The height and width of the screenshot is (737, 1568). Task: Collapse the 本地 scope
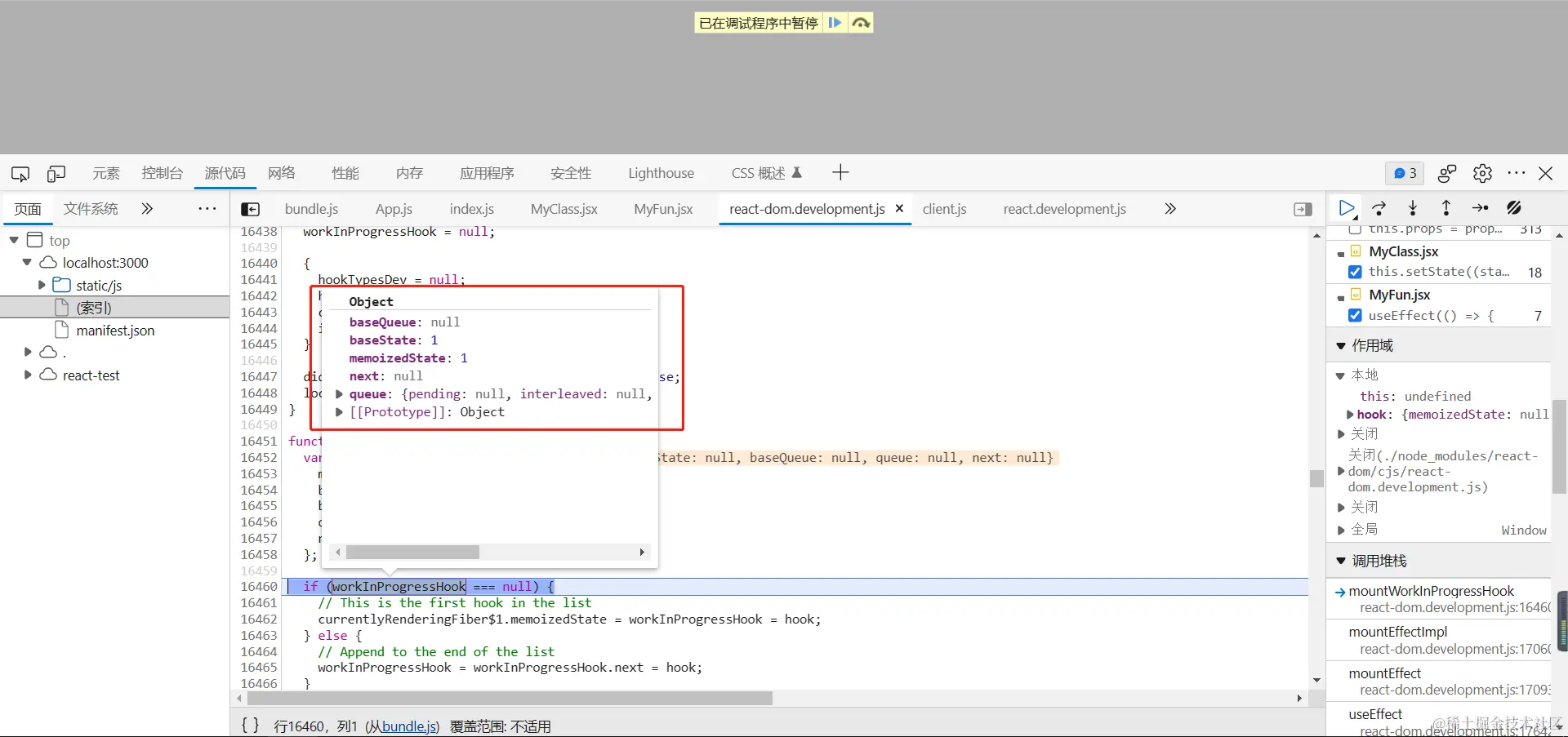coord(1340,375)
